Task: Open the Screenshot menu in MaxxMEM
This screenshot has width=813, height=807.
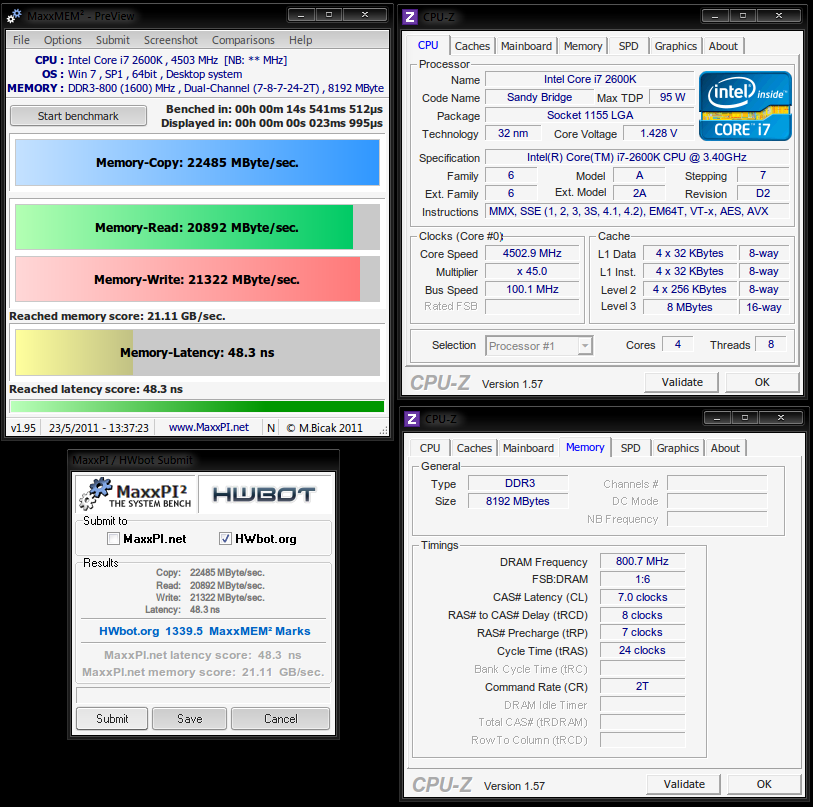Action: tap(171, 40)
